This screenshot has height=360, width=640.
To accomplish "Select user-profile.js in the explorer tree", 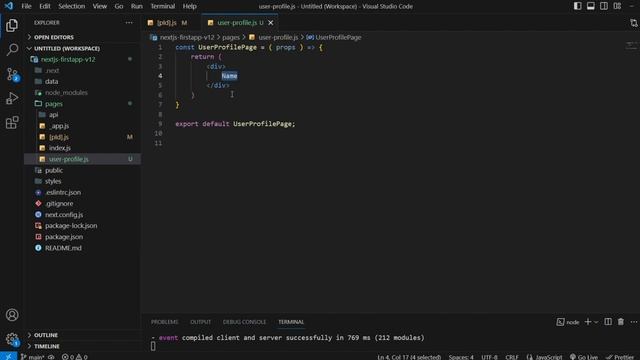I will pos(83,159).
